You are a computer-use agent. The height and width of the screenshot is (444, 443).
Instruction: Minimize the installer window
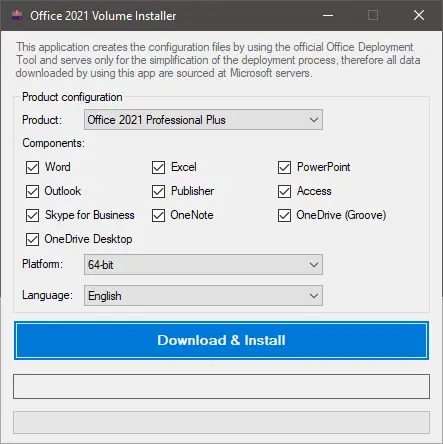pyautogui.click(x=328, y=15)
